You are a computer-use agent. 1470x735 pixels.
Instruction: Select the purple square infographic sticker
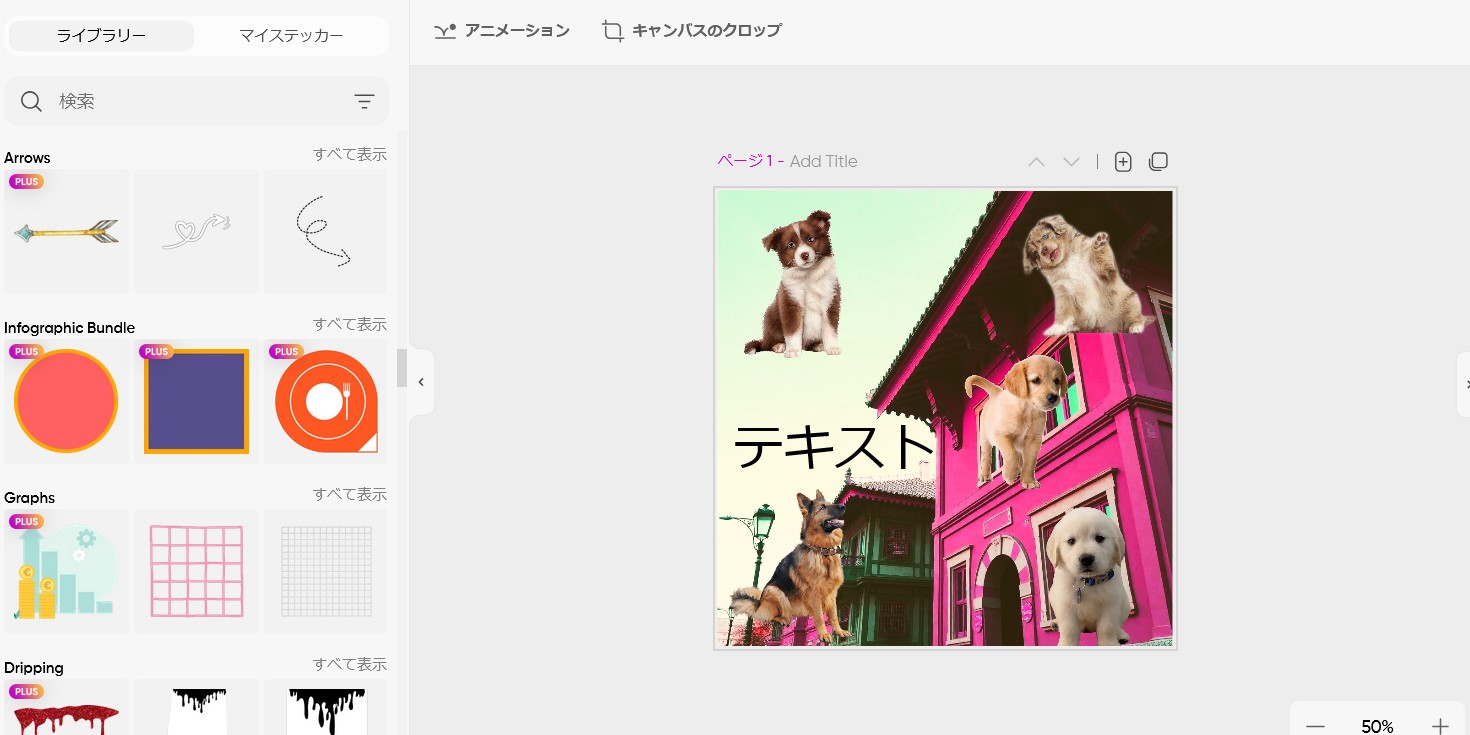(196, 402)
